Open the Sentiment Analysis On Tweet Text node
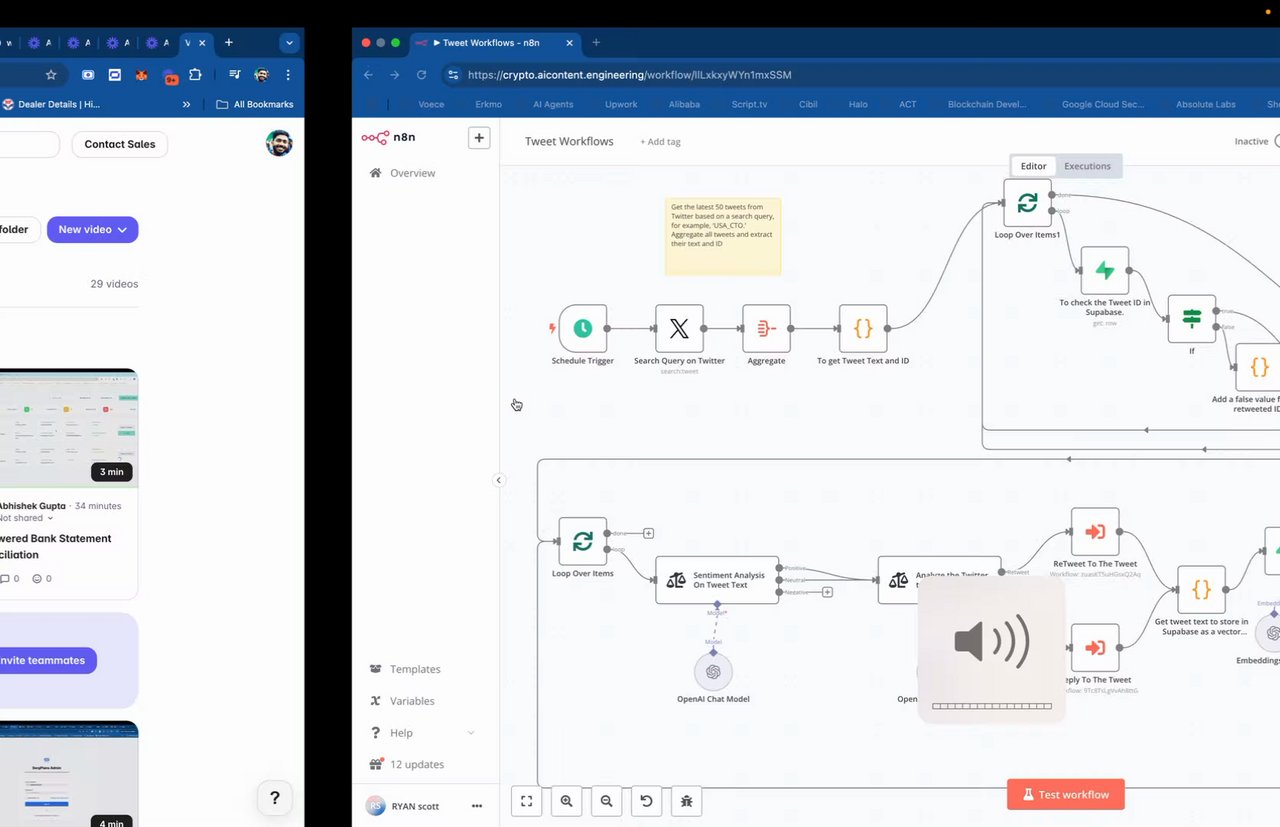This screenshot has height=827, width=1280. click(717, 580)
